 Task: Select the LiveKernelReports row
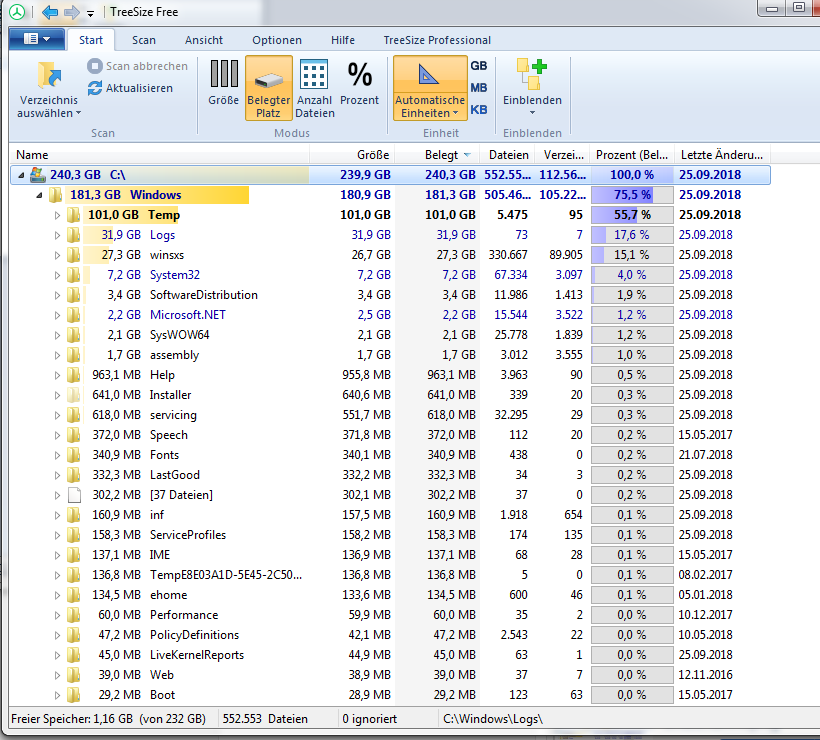390,655
